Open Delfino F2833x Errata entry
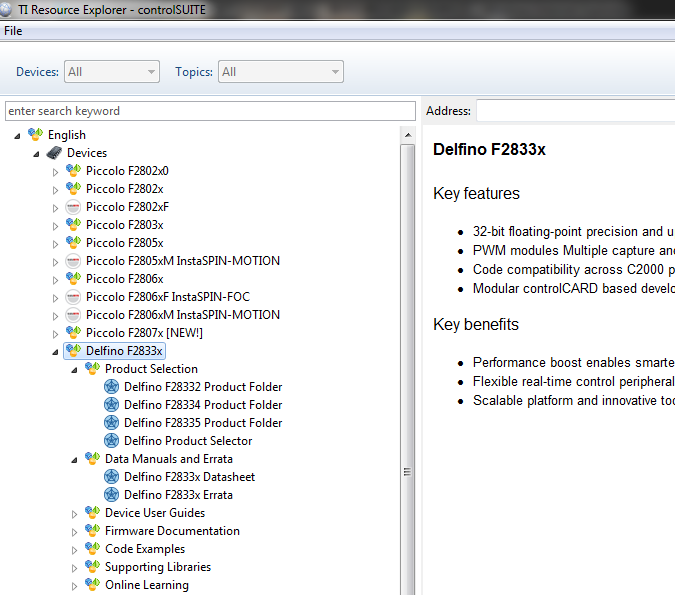Screen dimensions: 675x595 click(178, 495)
